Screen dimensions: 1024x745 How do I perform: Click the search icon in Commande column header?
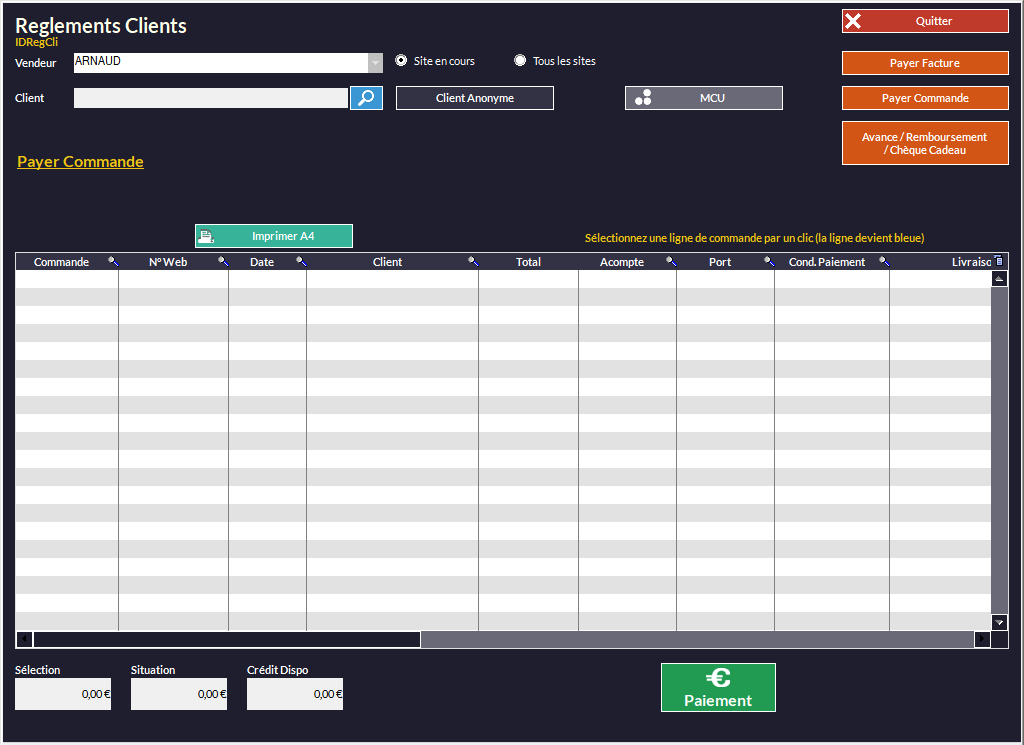pos(113,262)
